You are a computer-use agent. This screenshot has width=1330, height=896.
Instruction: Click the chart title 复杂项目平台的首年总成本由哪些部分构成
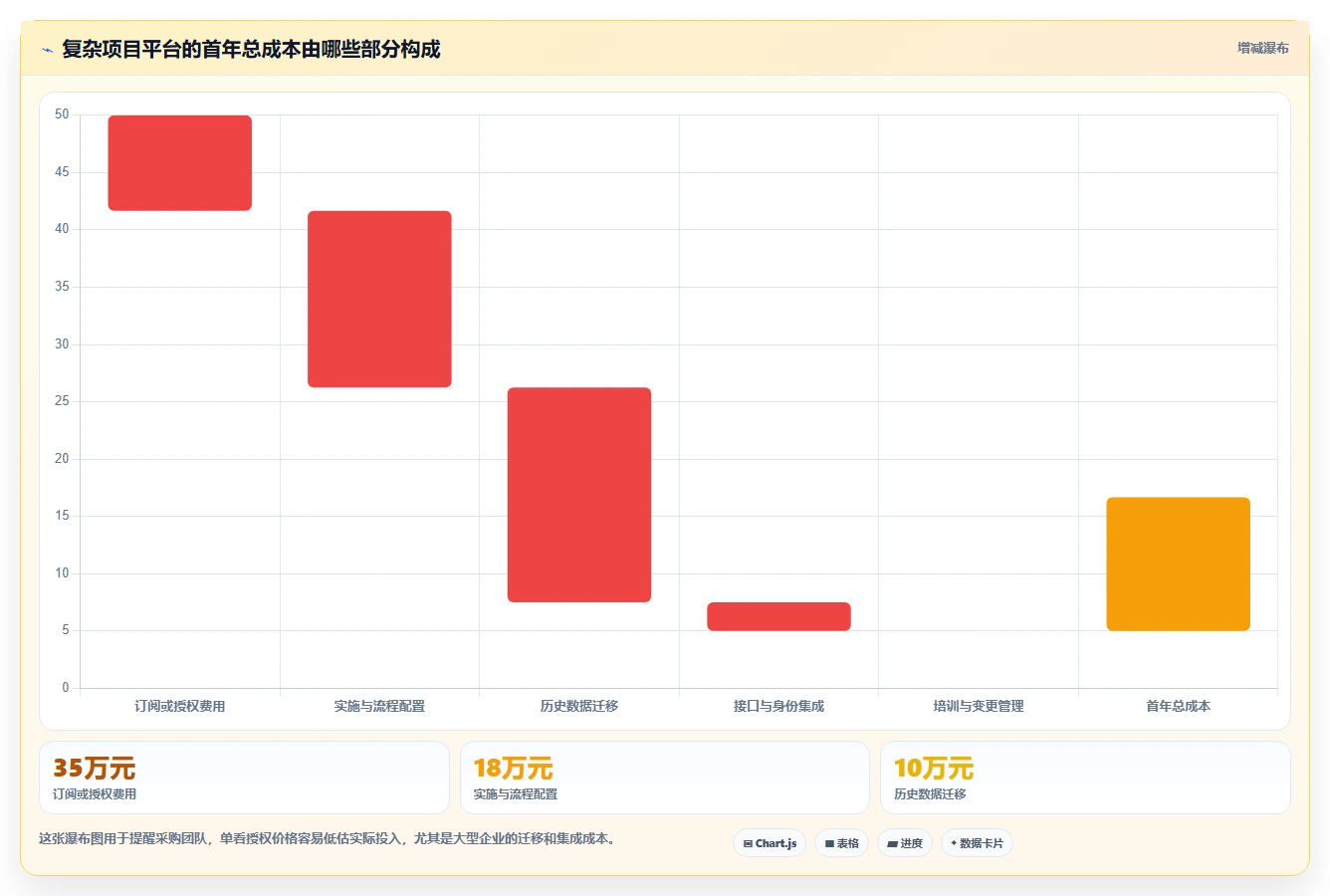click(x=251, y=49)
